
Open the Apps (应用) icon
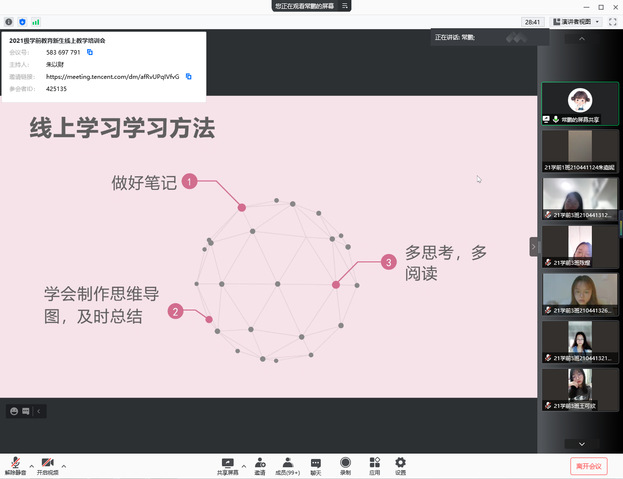373,464
